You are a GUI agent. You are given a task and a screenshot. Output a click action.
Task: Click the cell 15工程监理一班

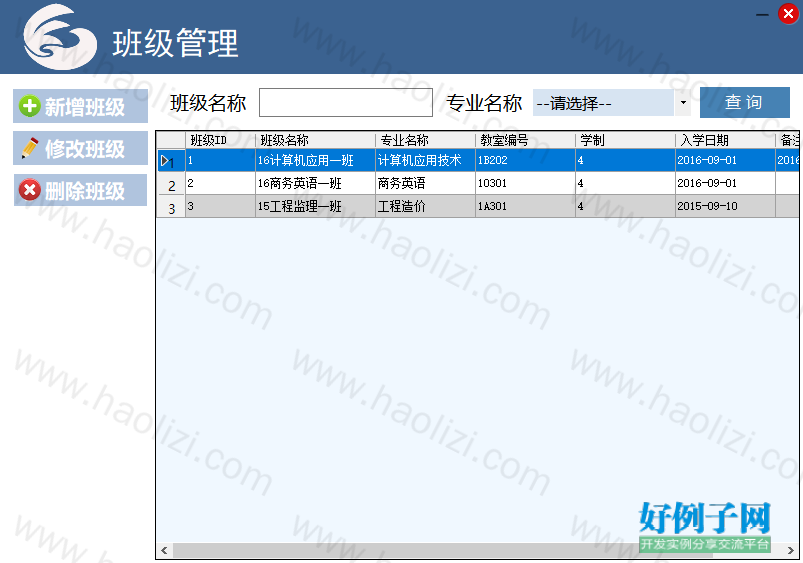coord(315,206)
